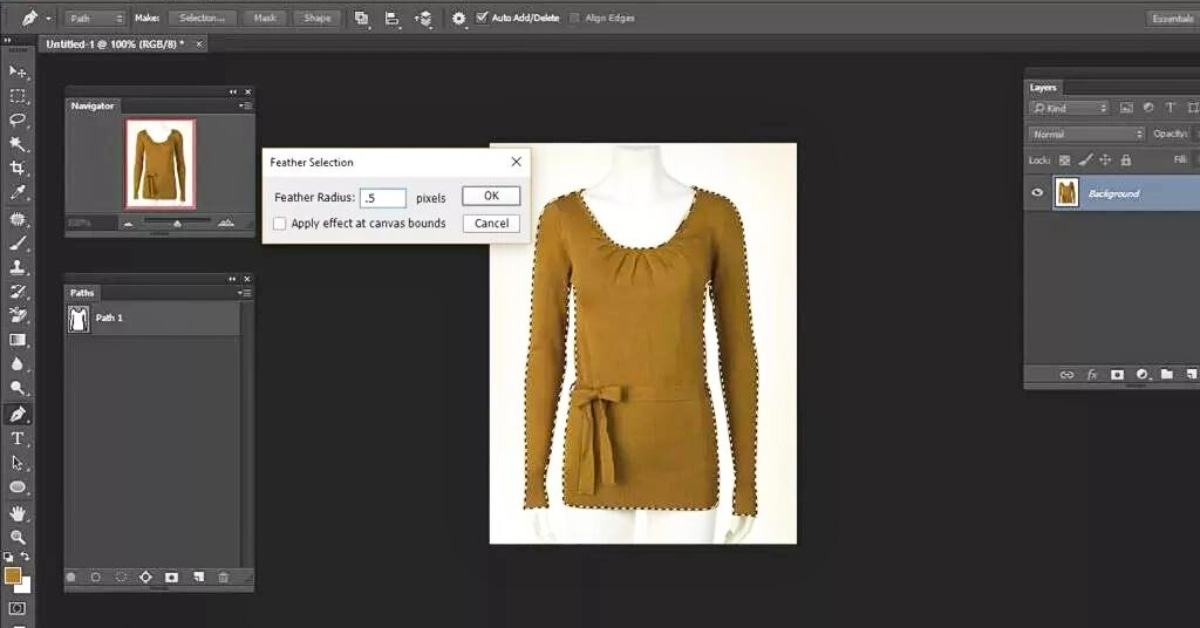
Task: Open Pen tool preset picker arrow
Action: pos(48,18)
